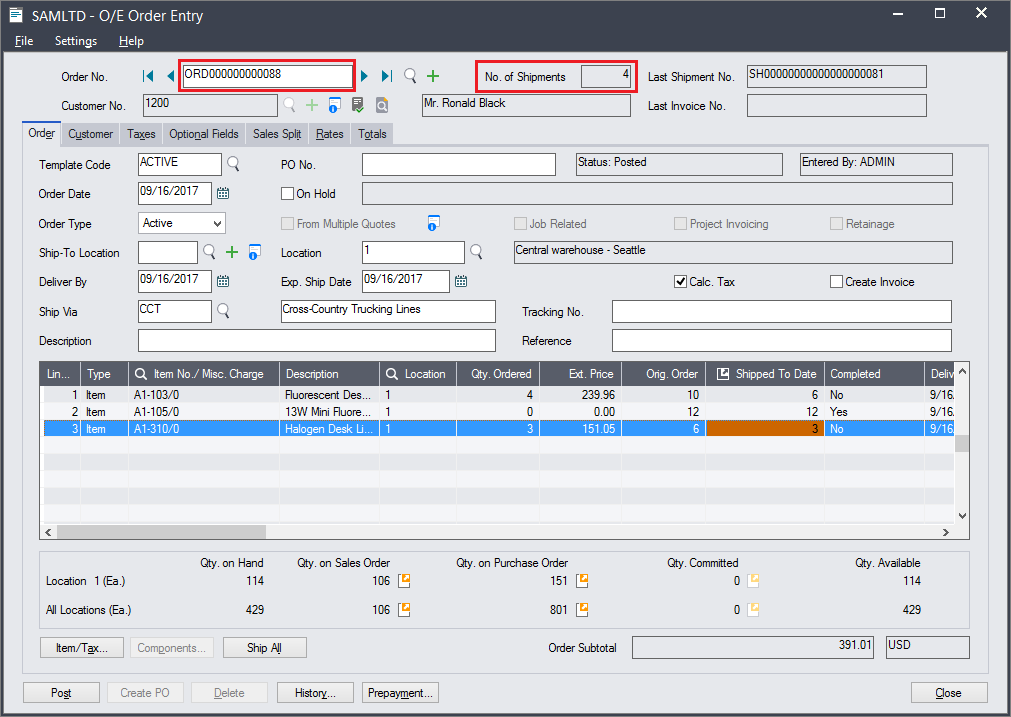This screenshot has width=1011, height=717.
Task: Open the Settings menu
Action: tap(76, 41)
